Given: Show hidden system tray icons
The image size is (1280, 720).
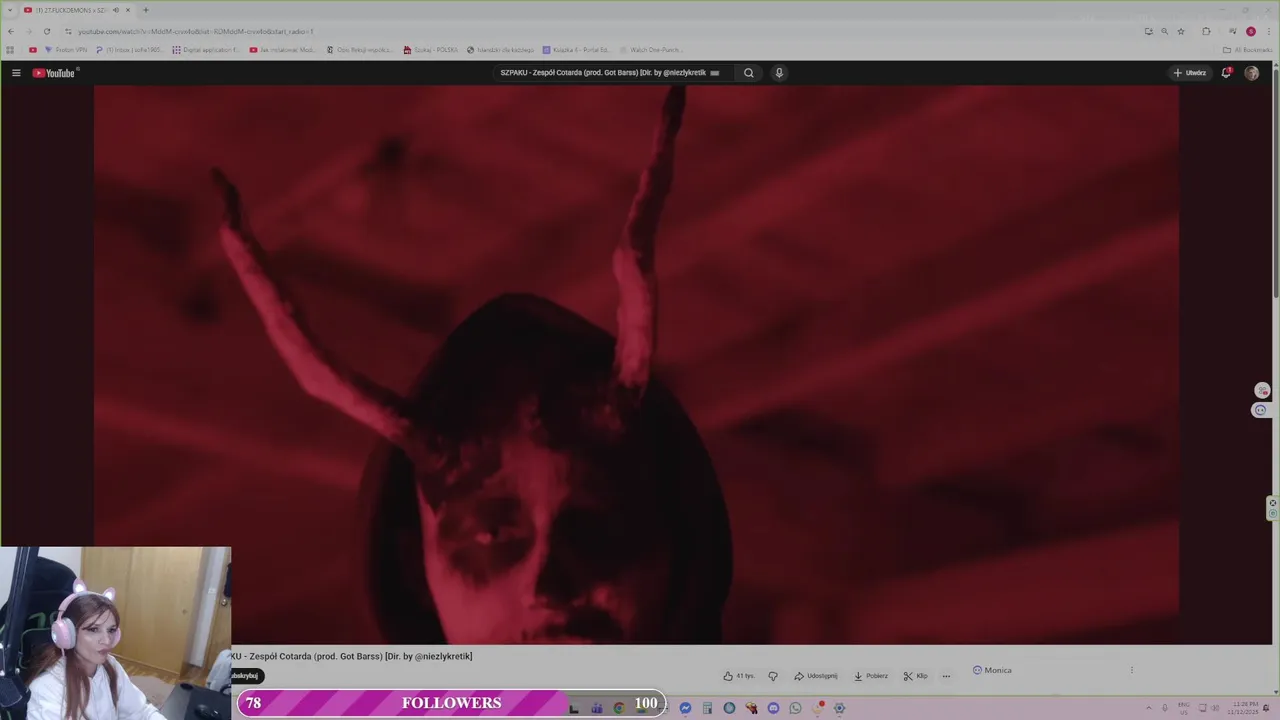Looking at the screenshot, I should [1148, 708].
